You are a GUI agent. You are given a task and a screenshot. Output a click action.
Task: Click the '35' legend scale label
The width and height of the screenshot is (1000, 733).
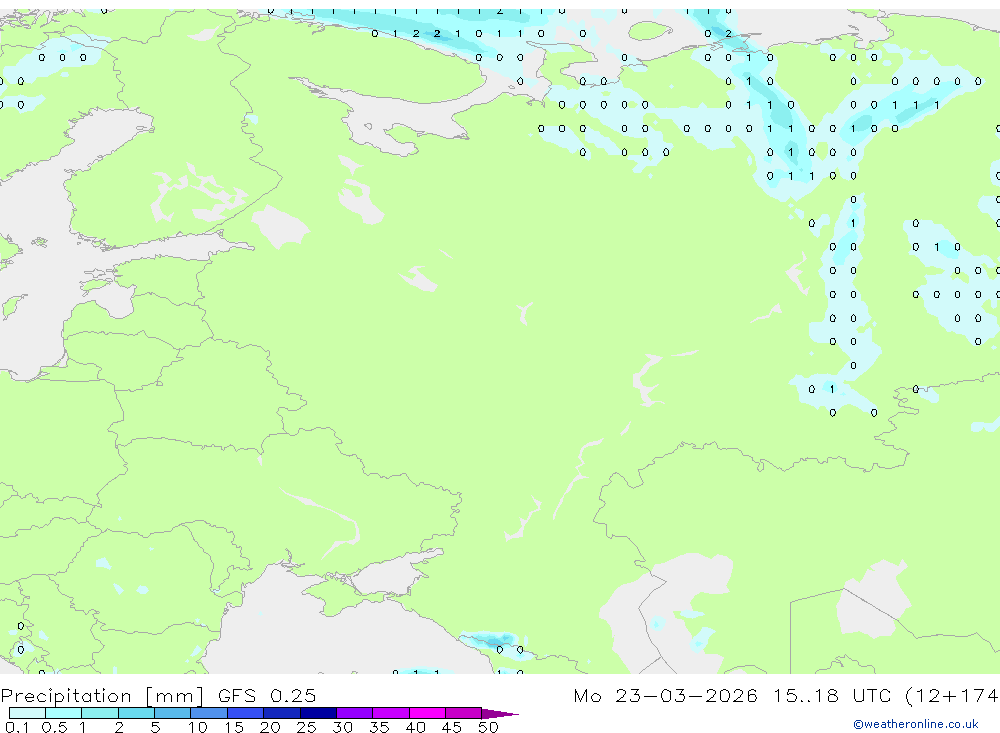point(379,727)
